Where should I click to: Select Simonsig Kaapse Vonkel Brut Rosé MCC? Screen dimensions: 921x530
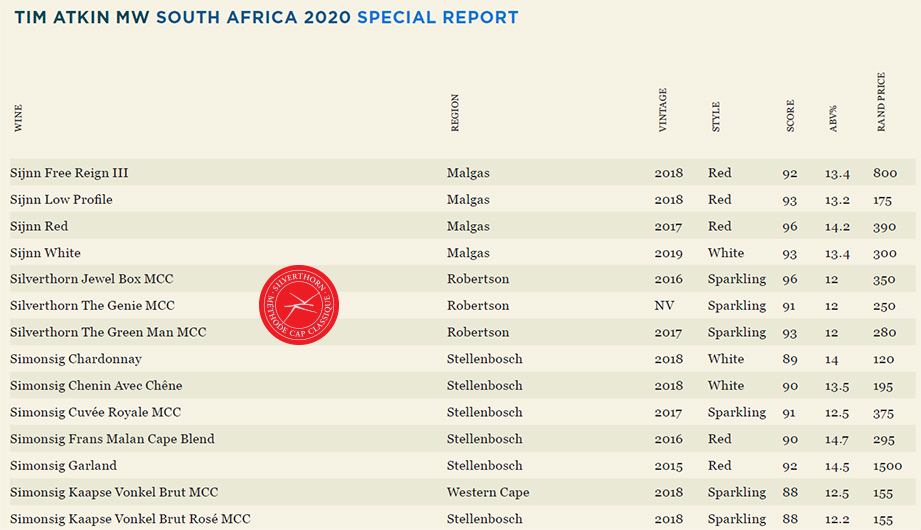point(130,519)
